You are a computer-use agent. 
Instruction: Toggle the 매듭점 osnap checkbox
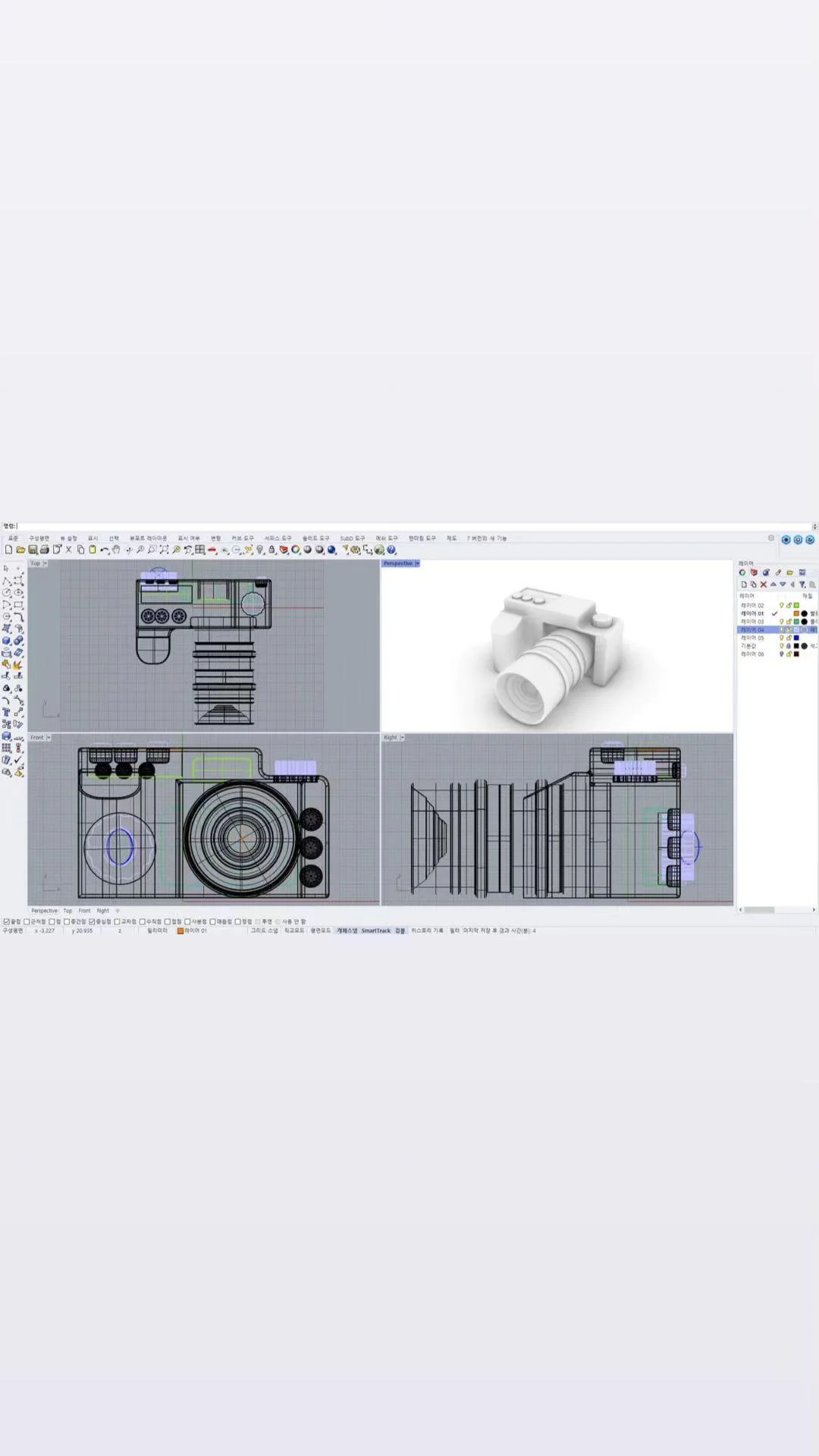coord(213,921)
